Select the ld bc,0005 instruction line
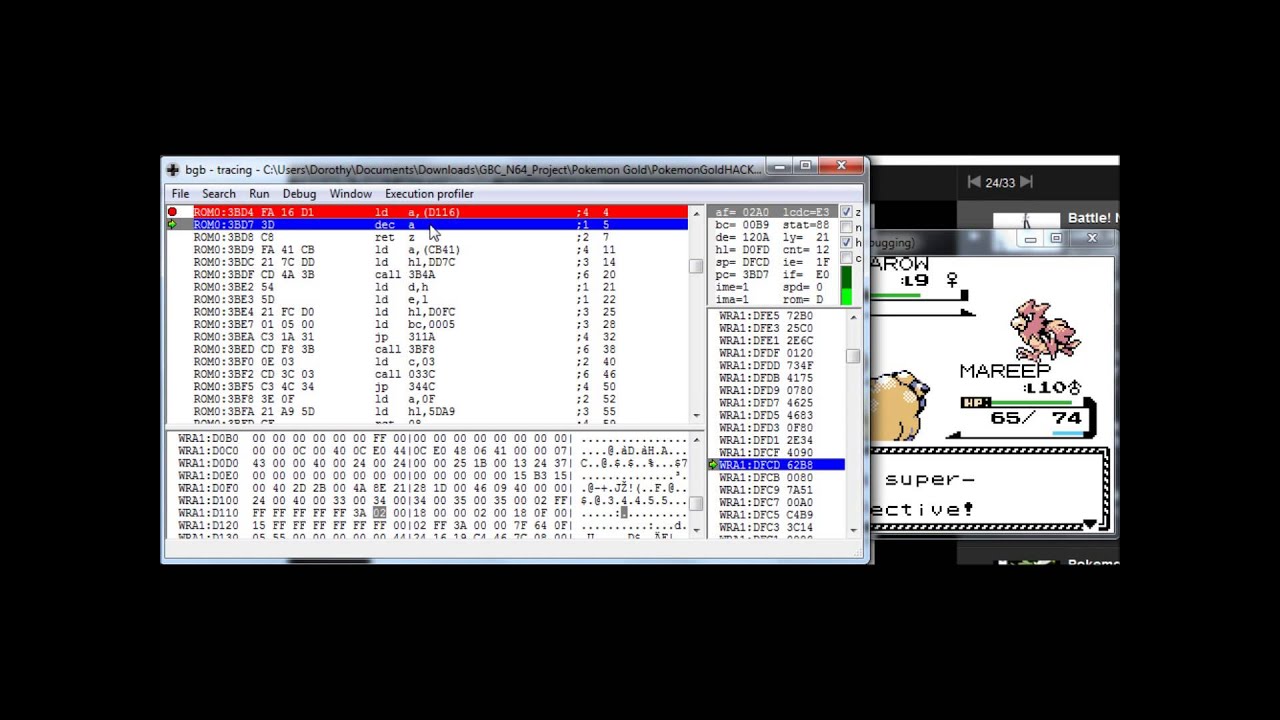Image resolution: width=1280 pixels, height=720 pixels. 440,325
